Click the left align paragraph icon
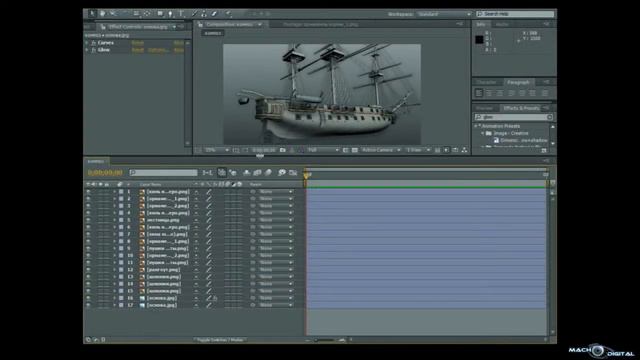This screenshot has width=640, height=360. [479, 93]
